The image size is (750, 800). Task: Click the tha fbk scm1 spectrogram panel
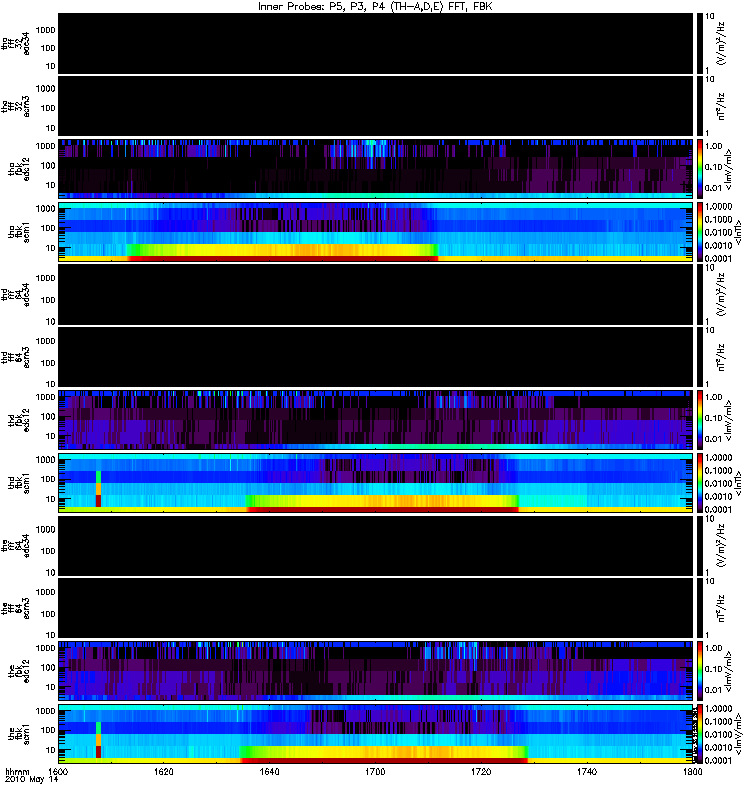pos(375,232)
